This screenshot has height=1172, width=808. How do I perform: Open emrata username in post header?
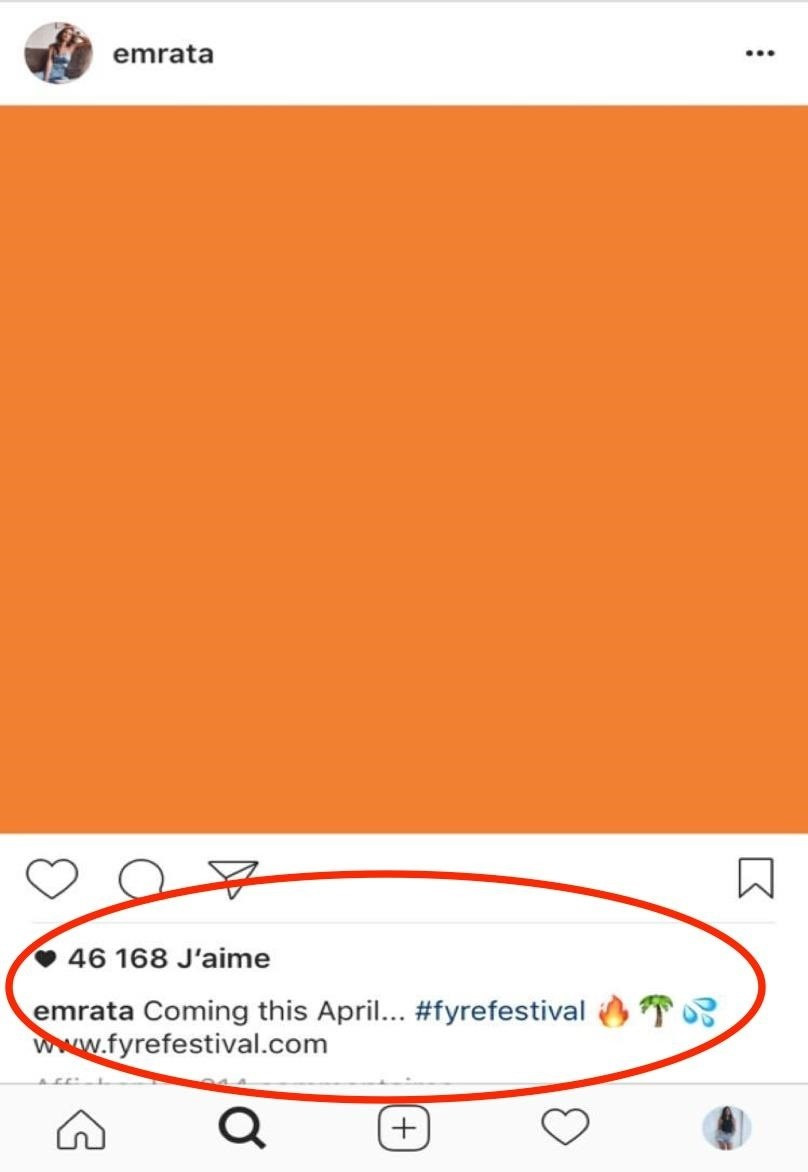163,54
